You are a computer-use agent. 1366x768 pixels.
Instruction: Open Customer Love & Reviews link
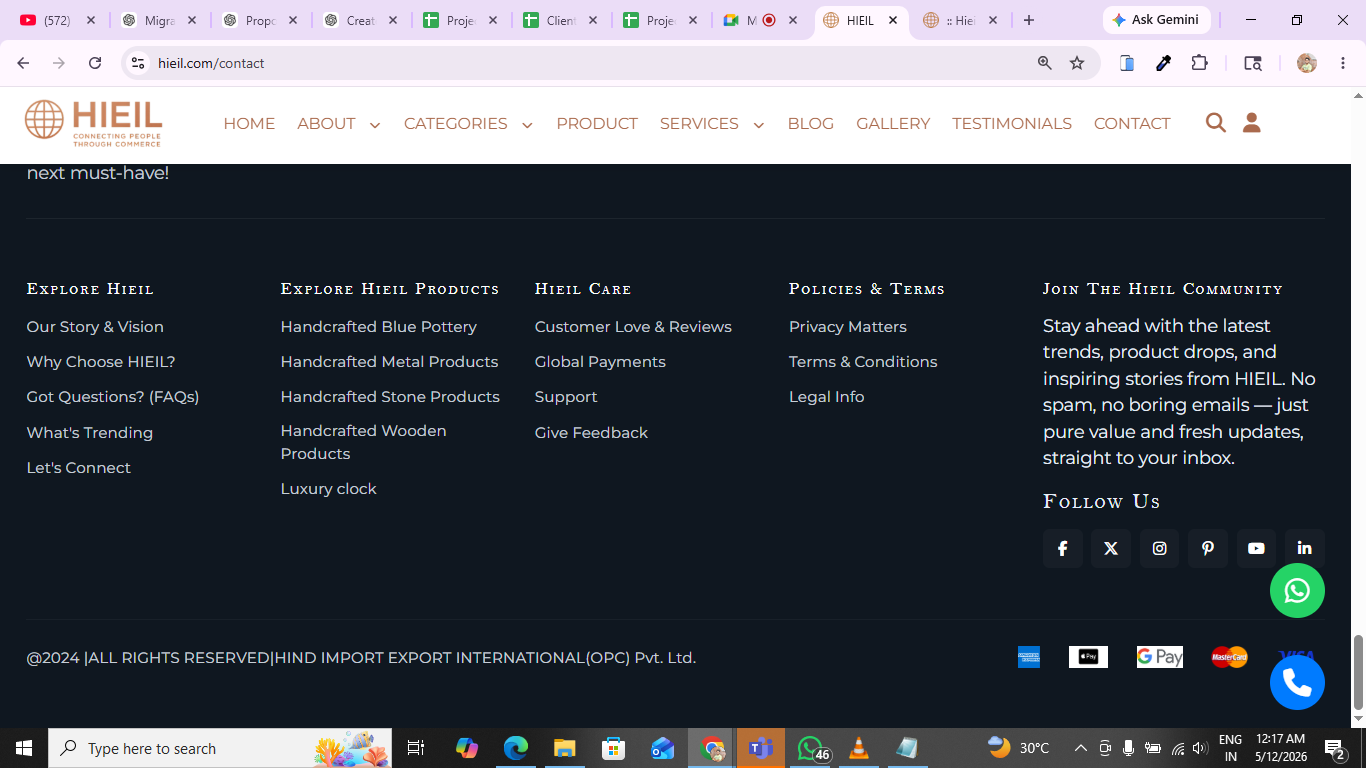pyautogui.click(x=633, y=327)
